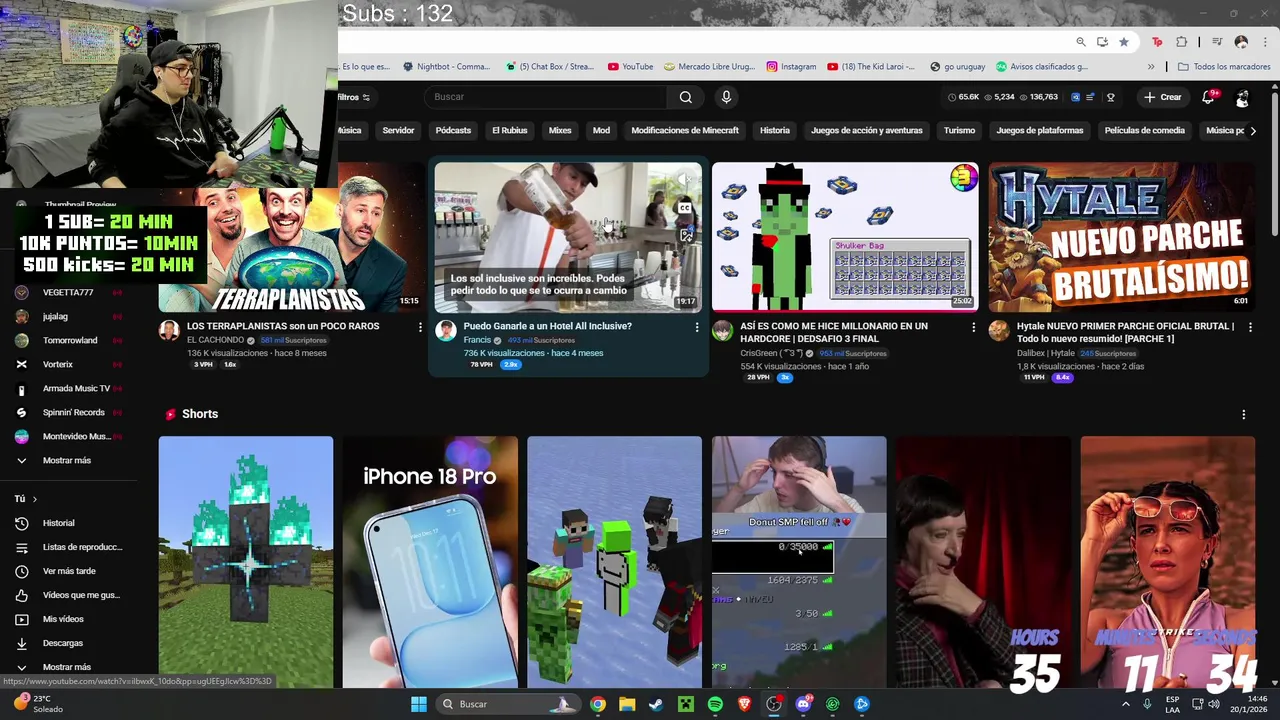Open Minecraft launcher taskbar icon

click(x=685, y=704)
